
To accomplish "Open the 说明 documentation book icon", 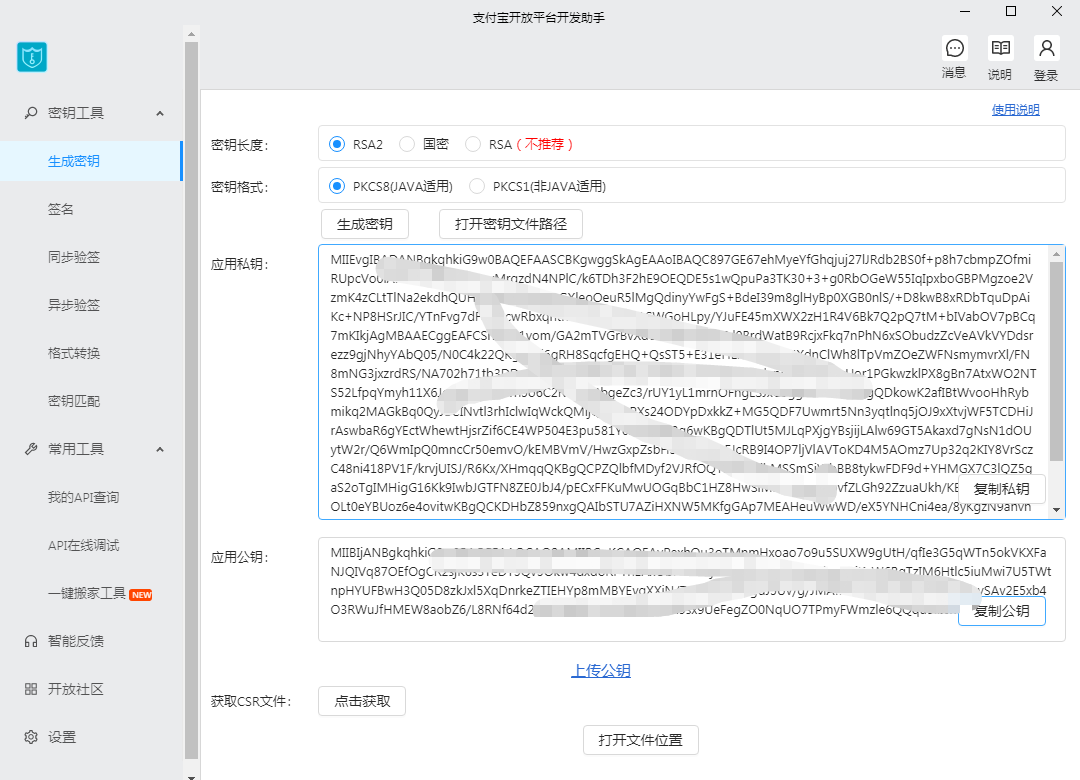I will coord(1000,49).
